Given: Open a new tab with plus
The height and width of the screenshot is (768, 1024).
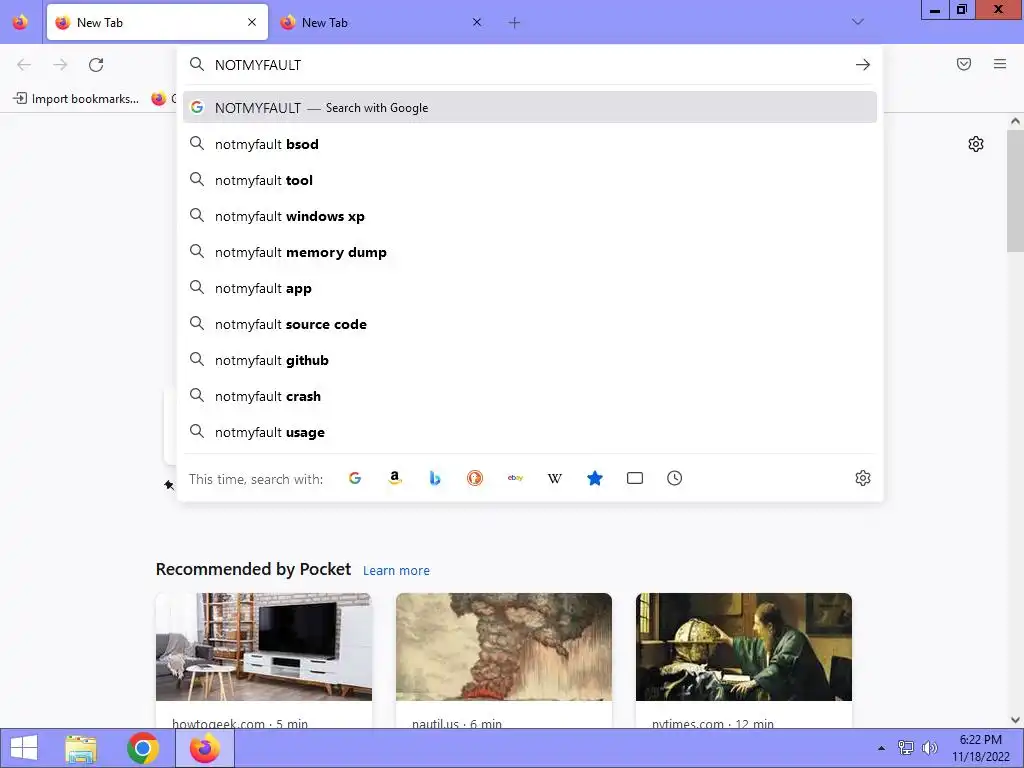Looking at the screenshot, I should 515,23.
